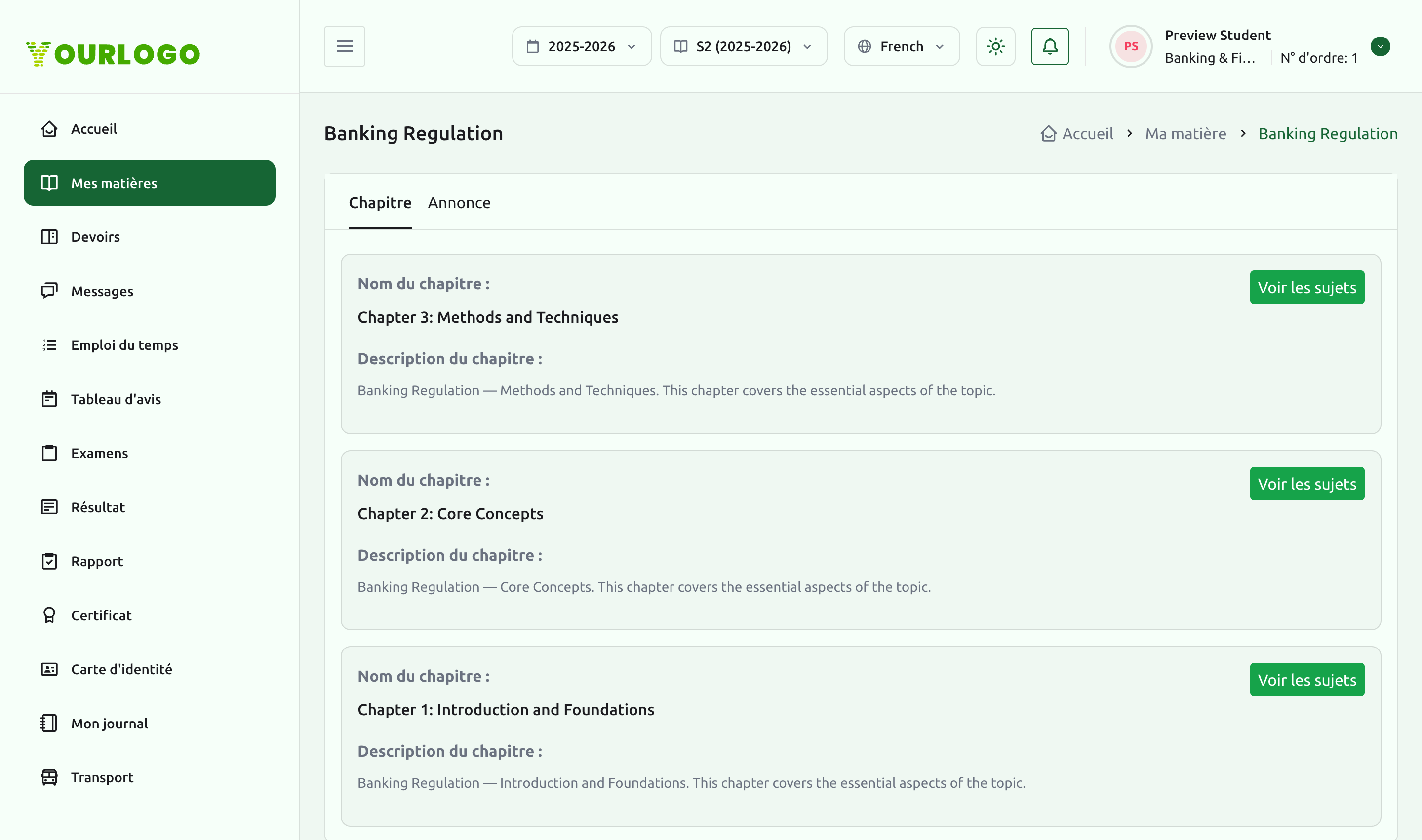Click the Mes matières book icon

coord(49,183)
